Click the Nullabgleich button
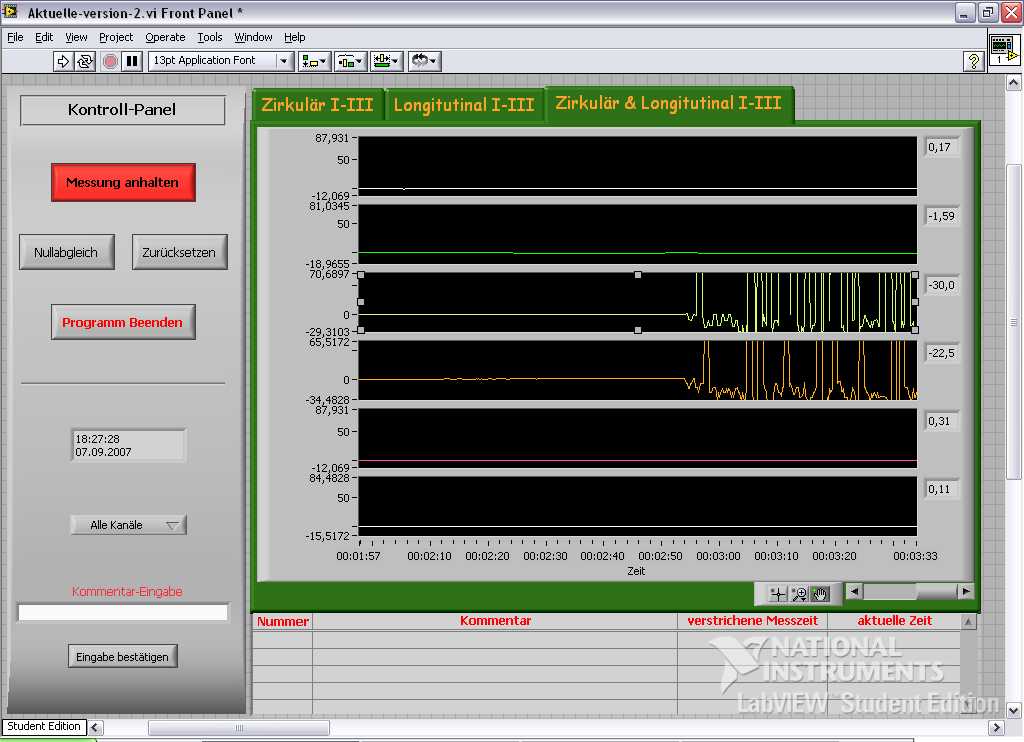Screen dimensions: 1024x742 (67, 253)
